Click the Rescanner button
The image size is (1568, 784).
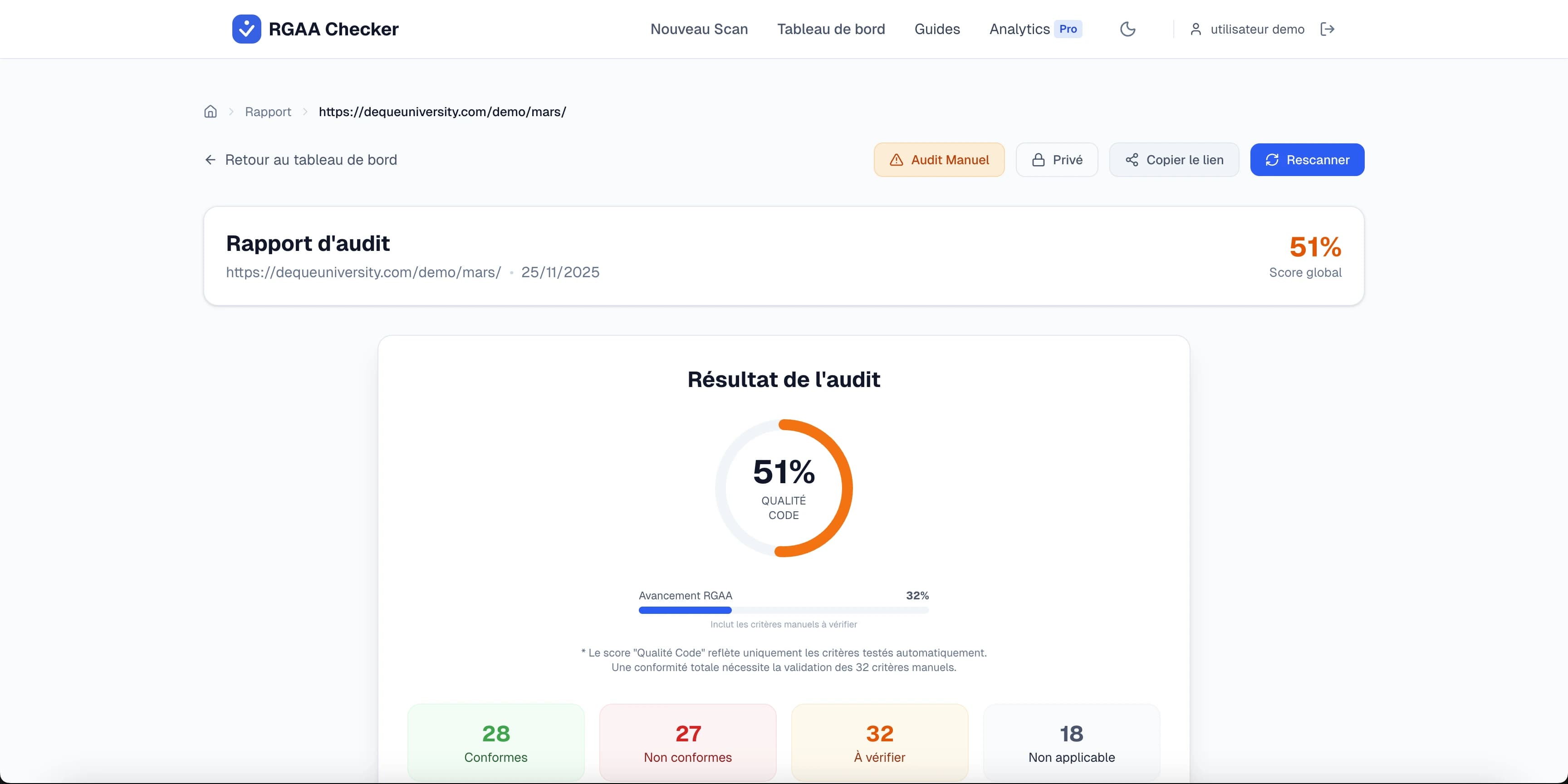point(1307,160)
